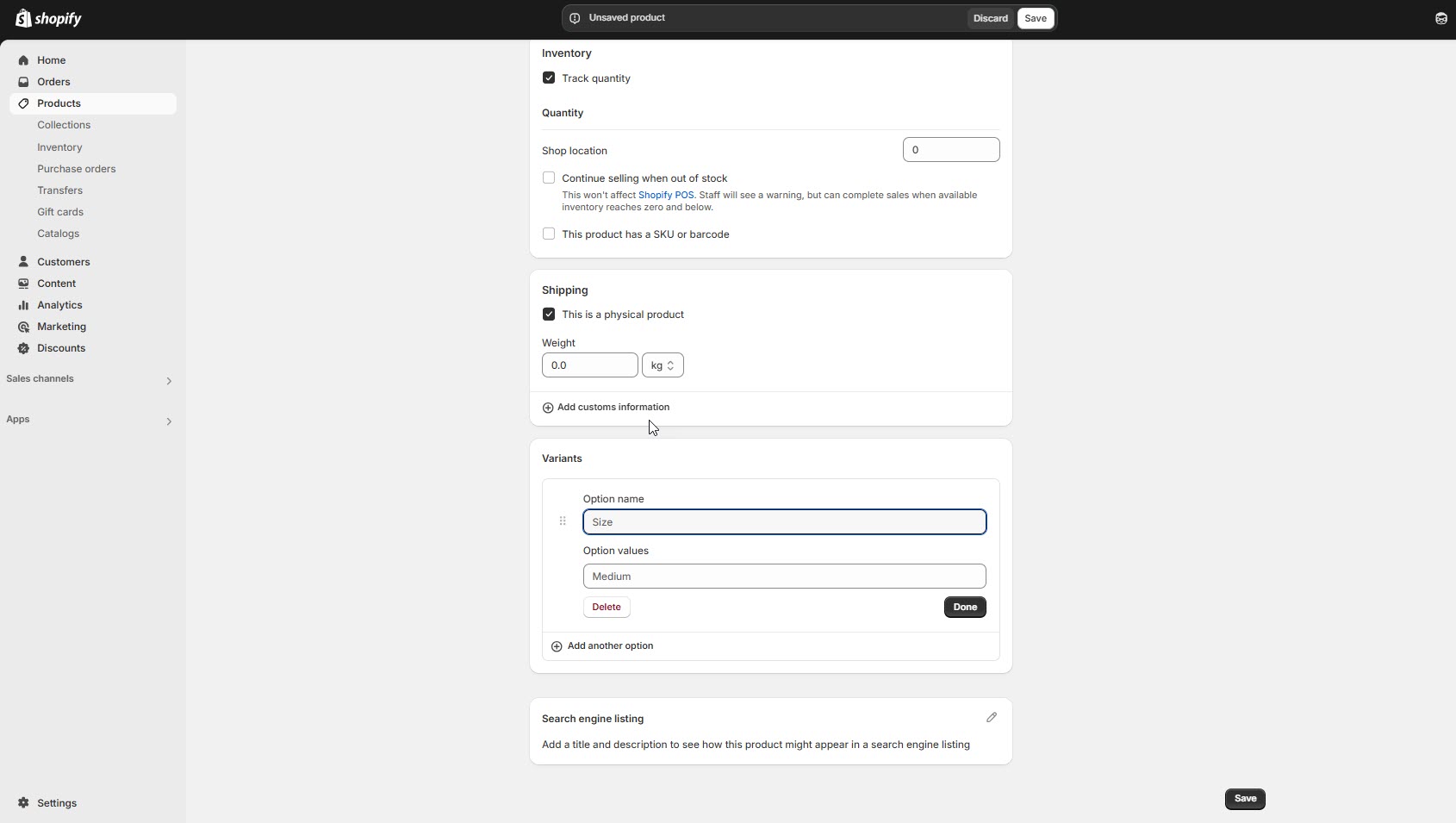Image resolution: width=1456 pixels, height=823 pixels.
Task: Click the Discounts badge icon
Action: pyautogui.click(x=23, y=348)
